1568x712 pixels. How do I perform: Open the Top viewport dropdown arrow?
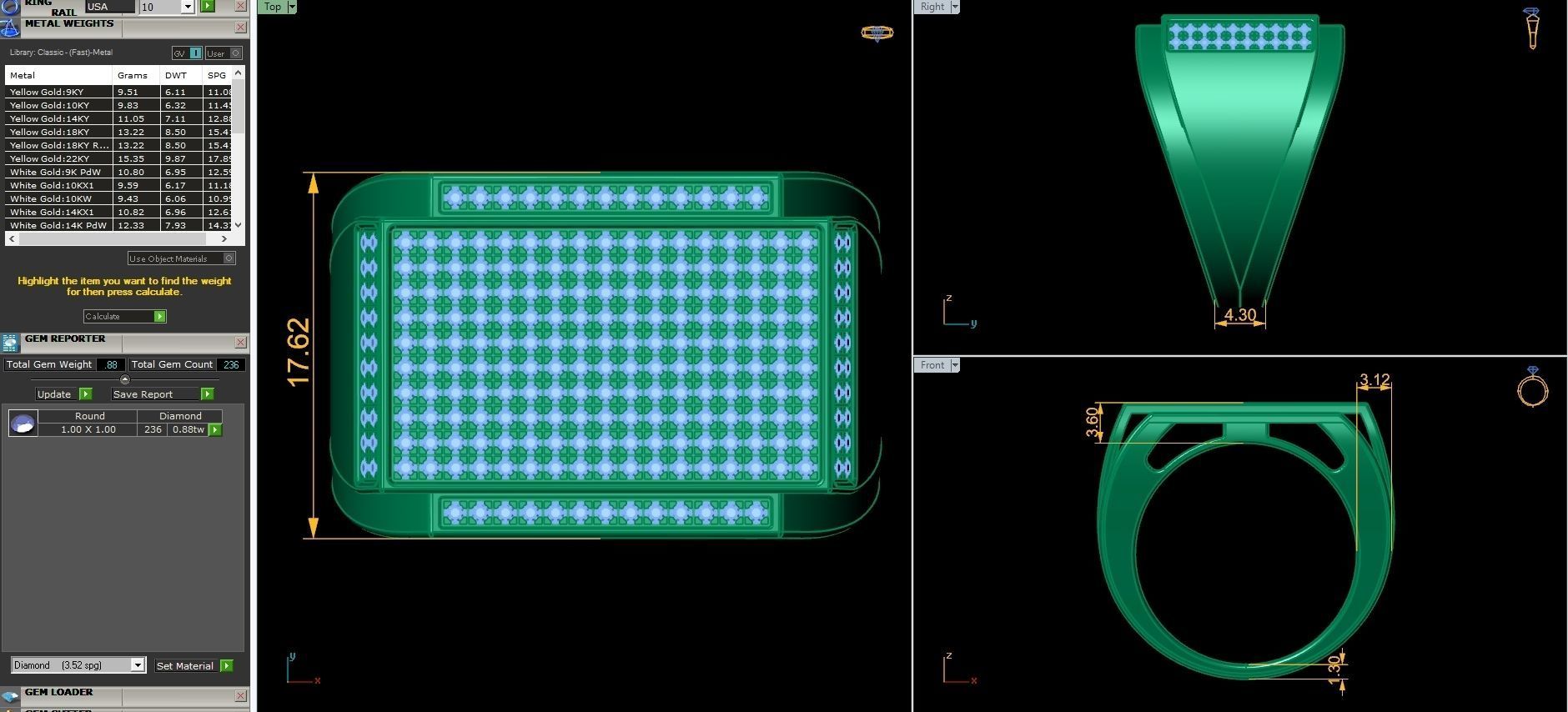pos(292,7)
